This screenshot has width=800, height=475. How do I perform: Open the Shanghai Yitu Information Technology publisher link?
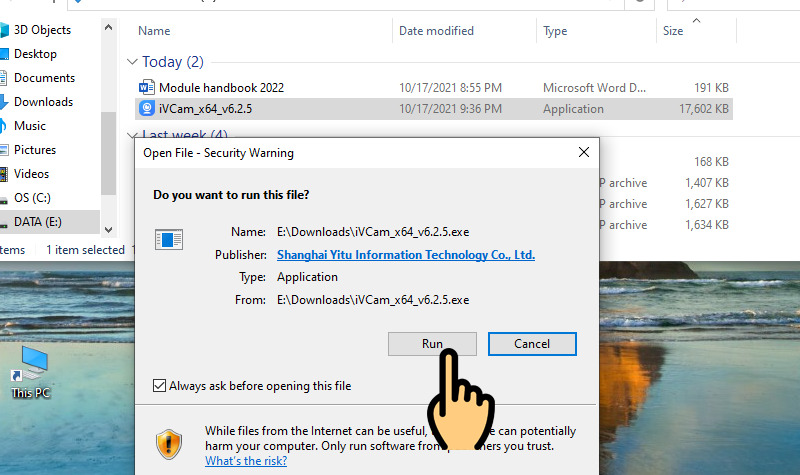405,255
